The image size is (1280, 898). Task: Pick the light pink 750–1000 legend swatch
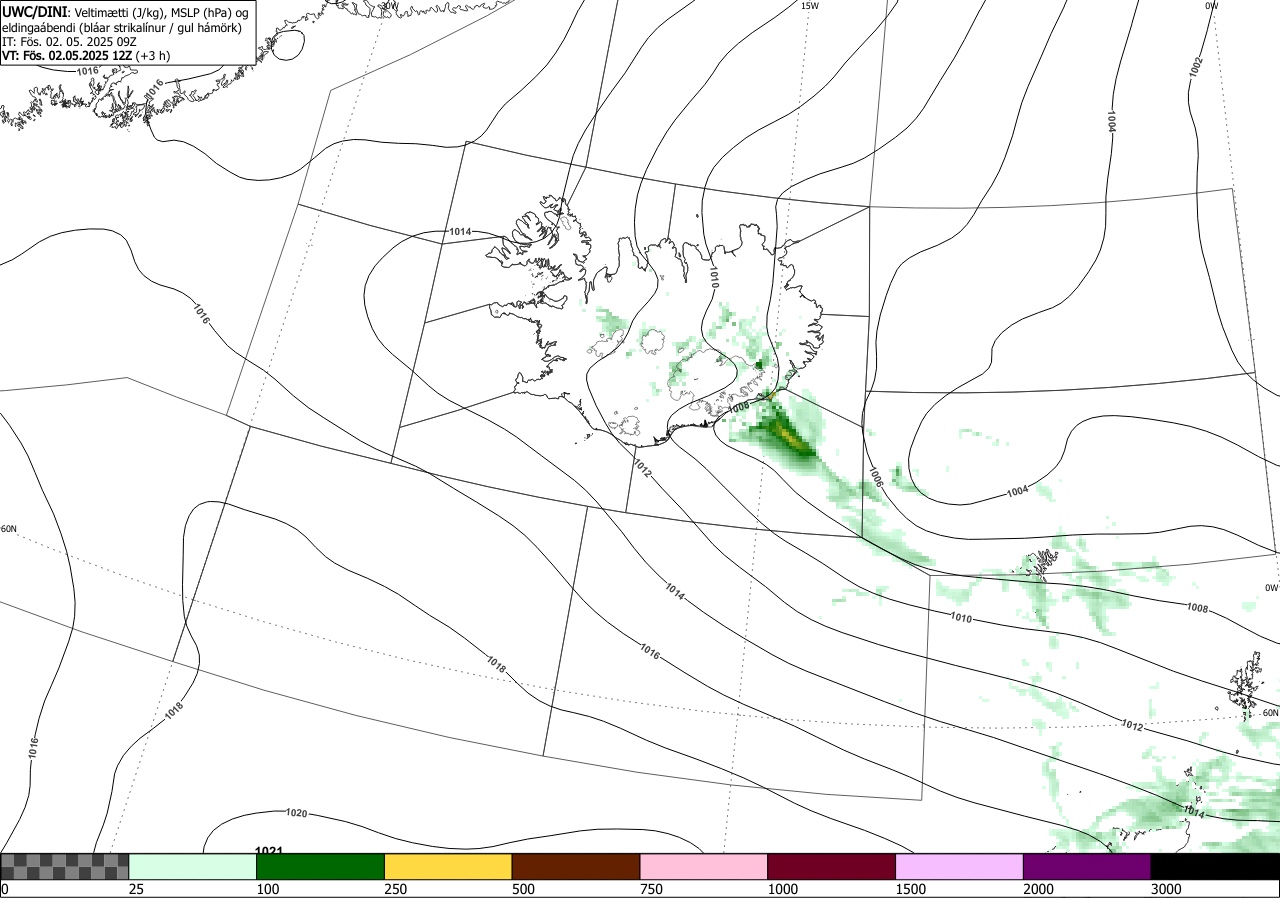point(704,866)
